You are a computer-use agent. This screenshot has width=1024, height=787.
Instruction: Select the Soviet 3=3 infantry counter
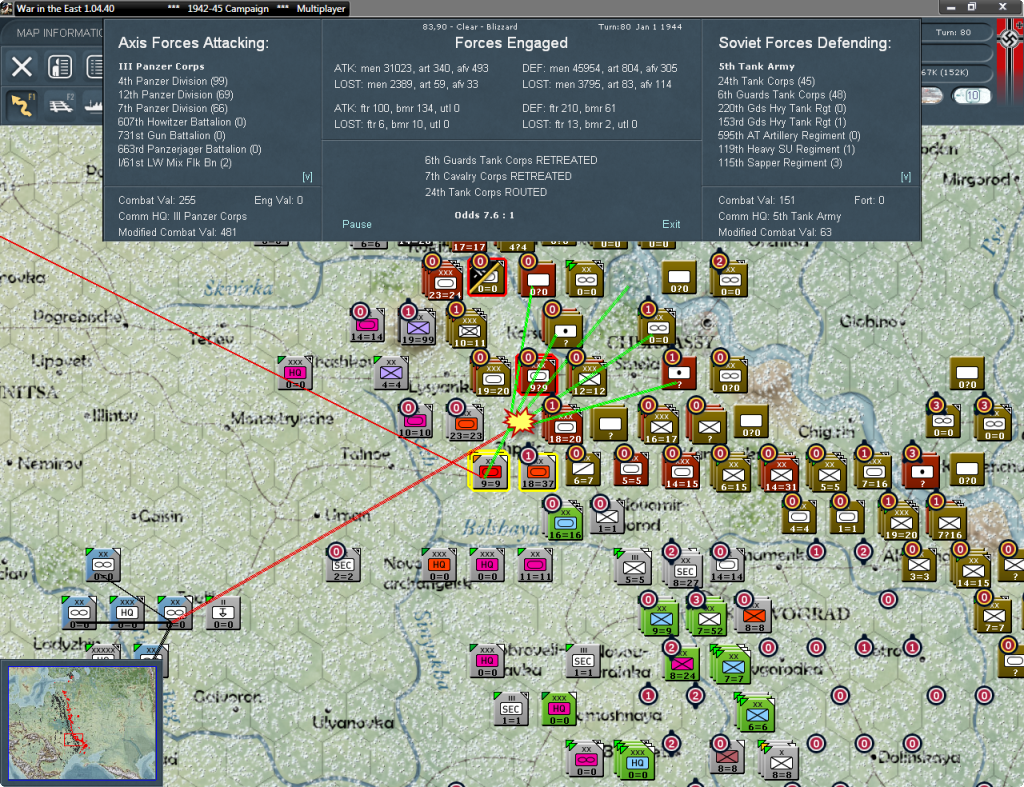click(919, 565)
